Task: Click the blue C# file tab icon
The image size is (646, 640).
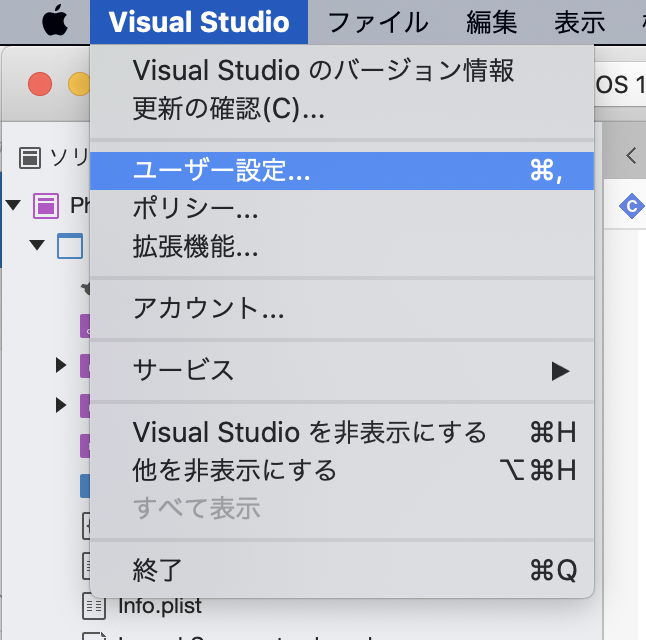Action: pyautogui.click(x=632, y=206)
